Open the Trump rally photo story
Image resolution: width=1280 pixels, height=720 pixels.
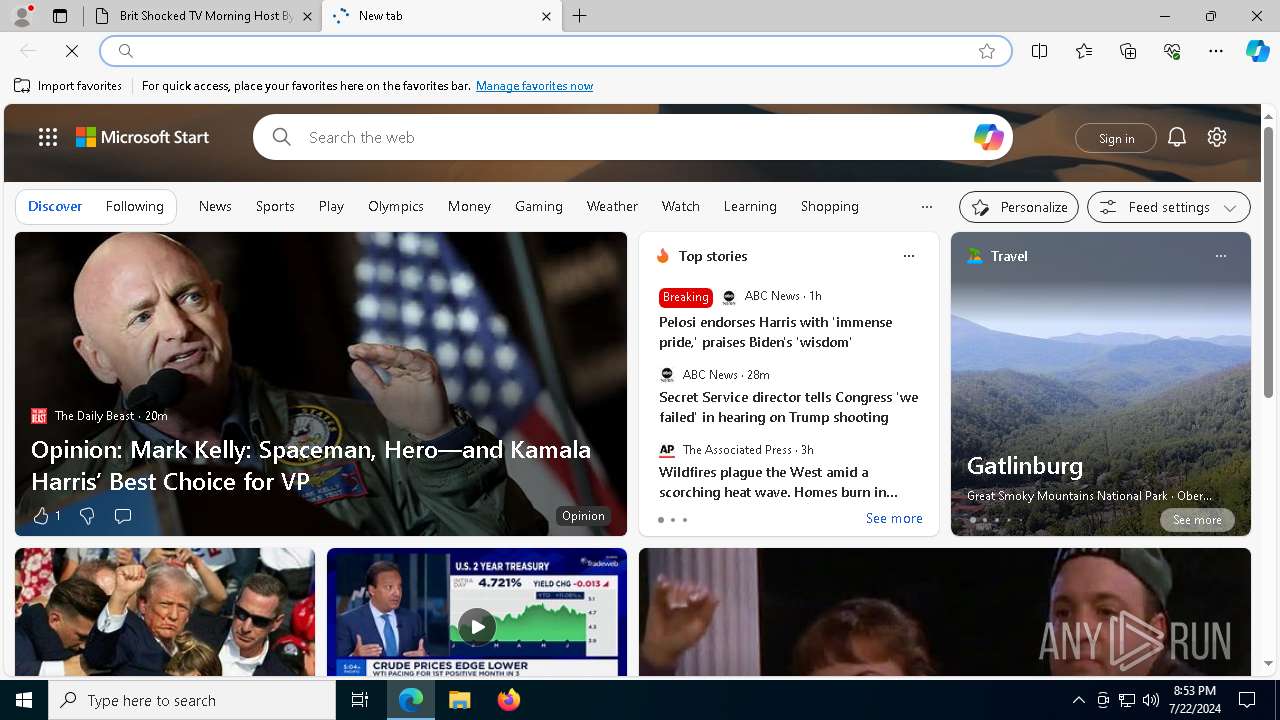(x=165, y=612)
